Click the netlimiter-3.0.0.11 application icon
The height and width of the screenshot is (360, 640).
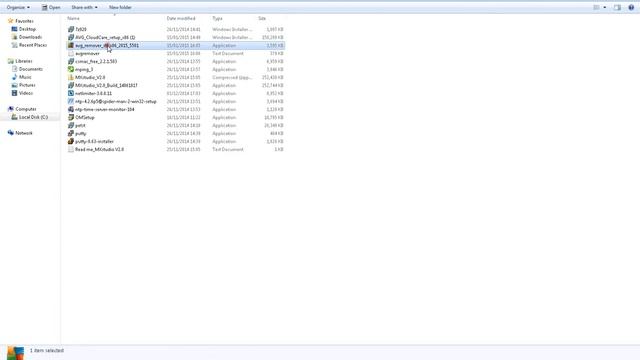click(71, 93)
